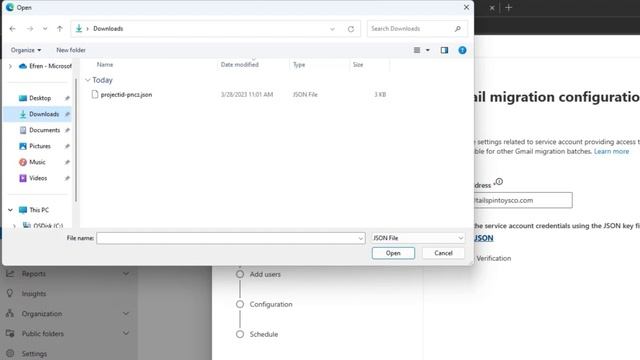Open File name dropdown arrow
Image resolution: width=640 pixels, height=360 pixels.
360,238
